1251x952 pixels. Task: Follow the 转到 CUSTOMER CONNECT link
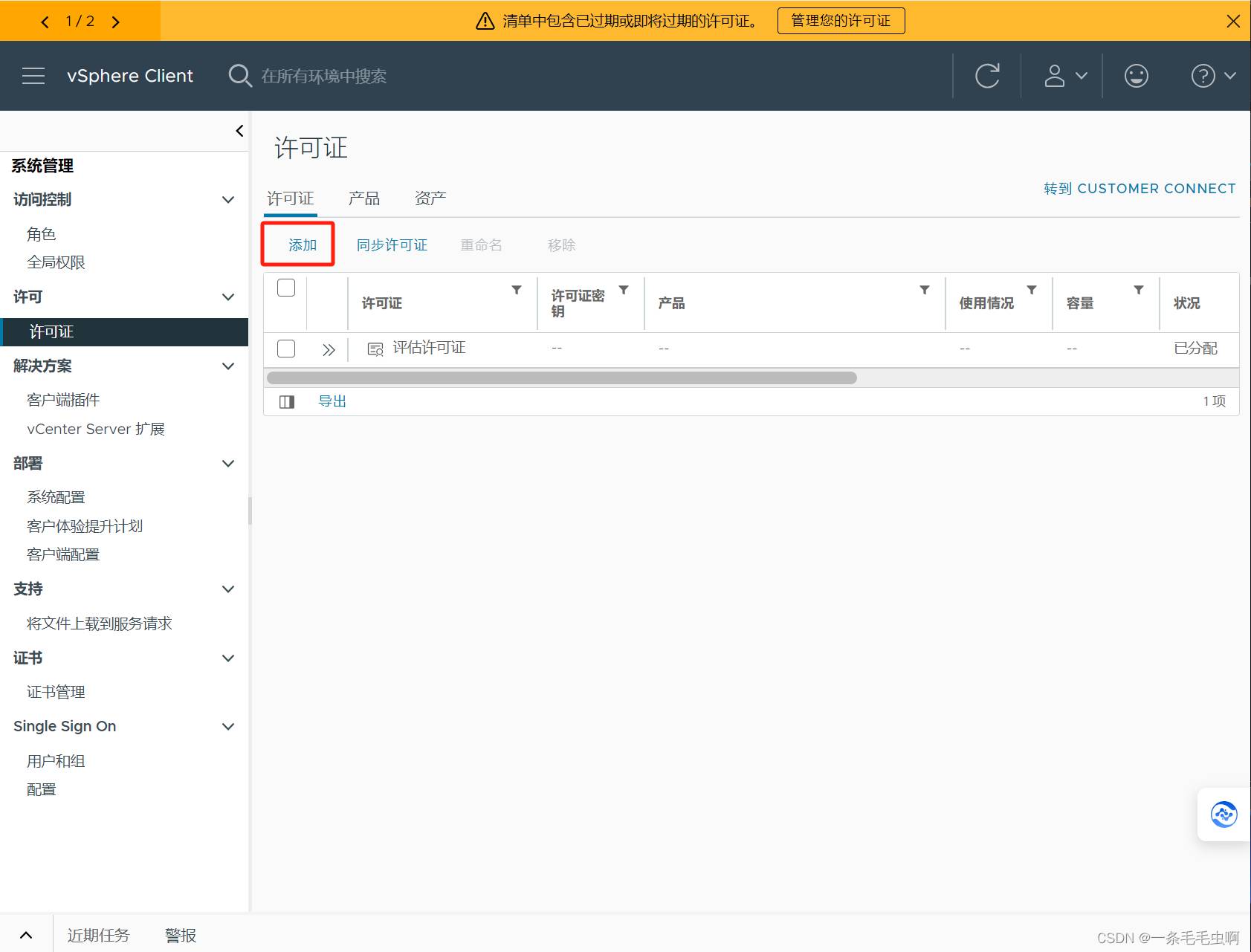click(x=1139, y=189)
